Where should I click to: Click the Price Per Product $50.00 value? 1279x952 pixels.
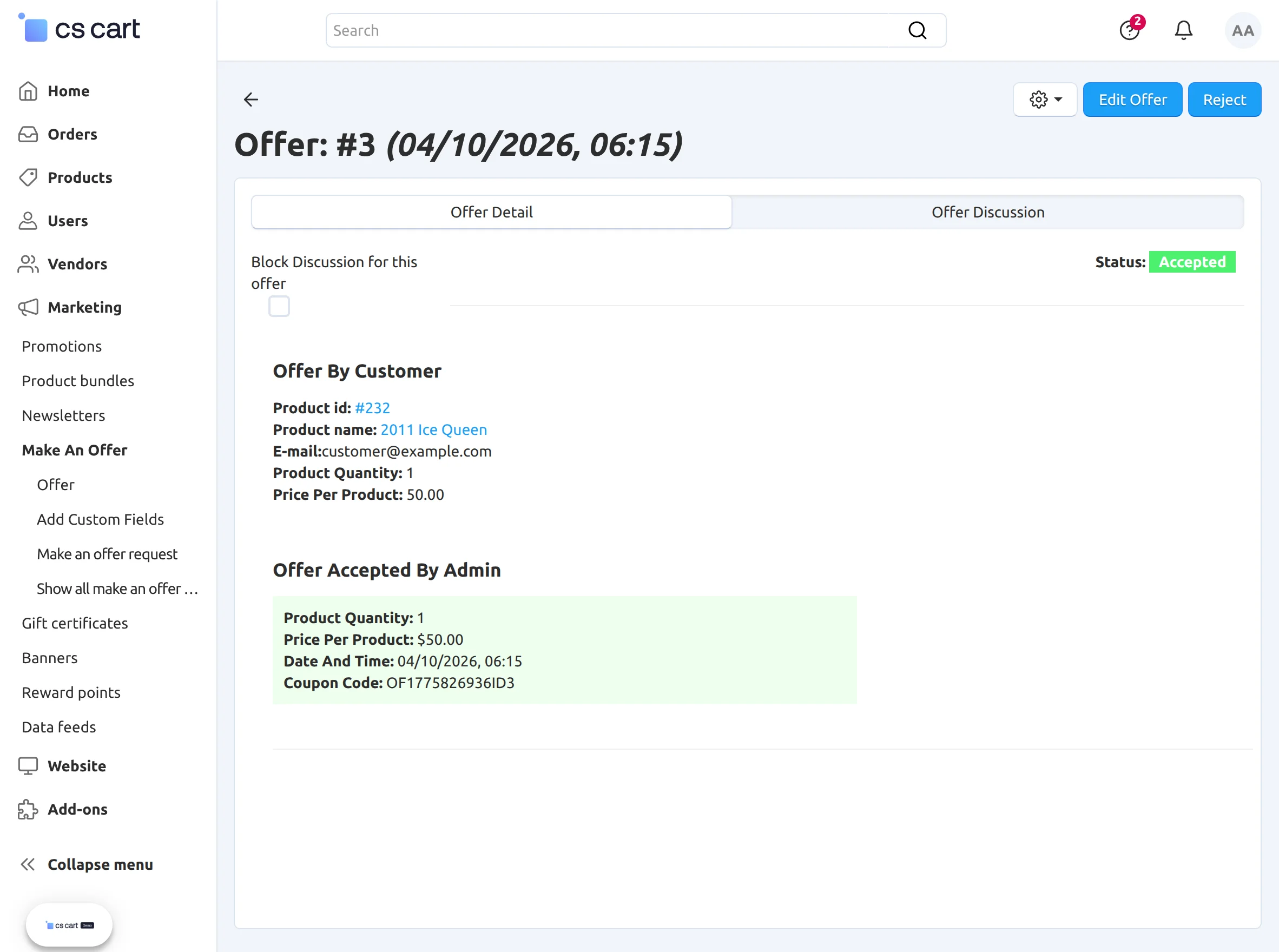(x=440, y=640)
